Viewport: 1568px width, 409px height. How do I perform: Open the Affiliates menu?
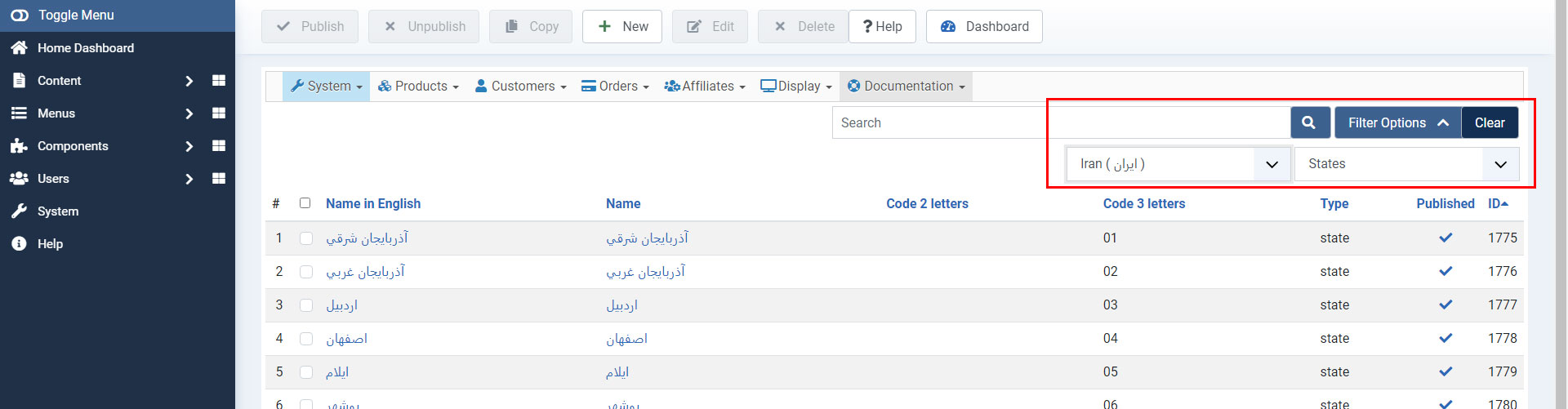click(705, 87)
